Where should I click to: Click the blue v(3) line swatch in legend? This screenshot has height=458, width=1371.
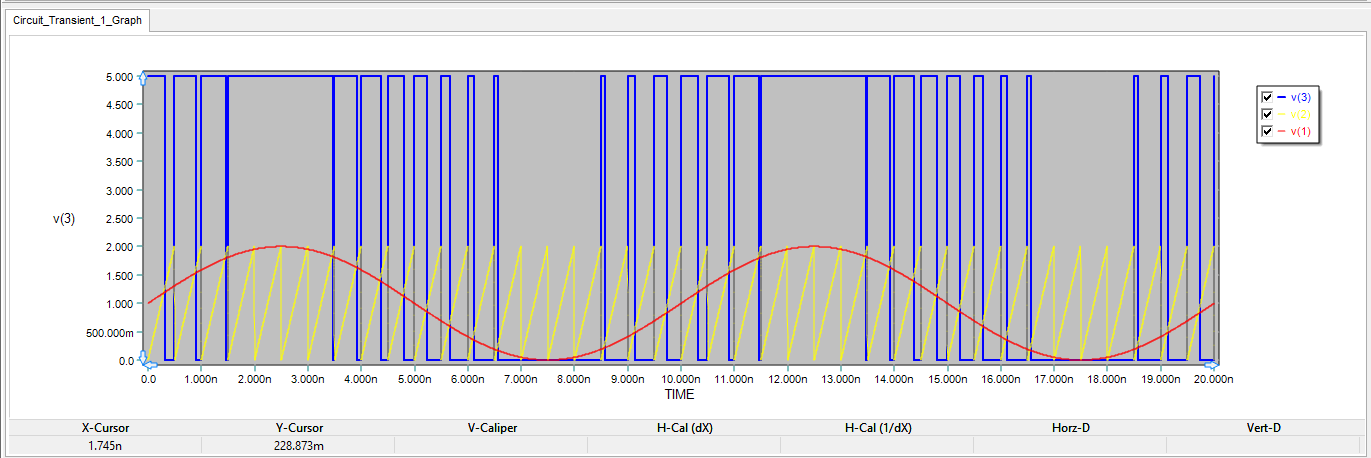[x=1282, y=97]
